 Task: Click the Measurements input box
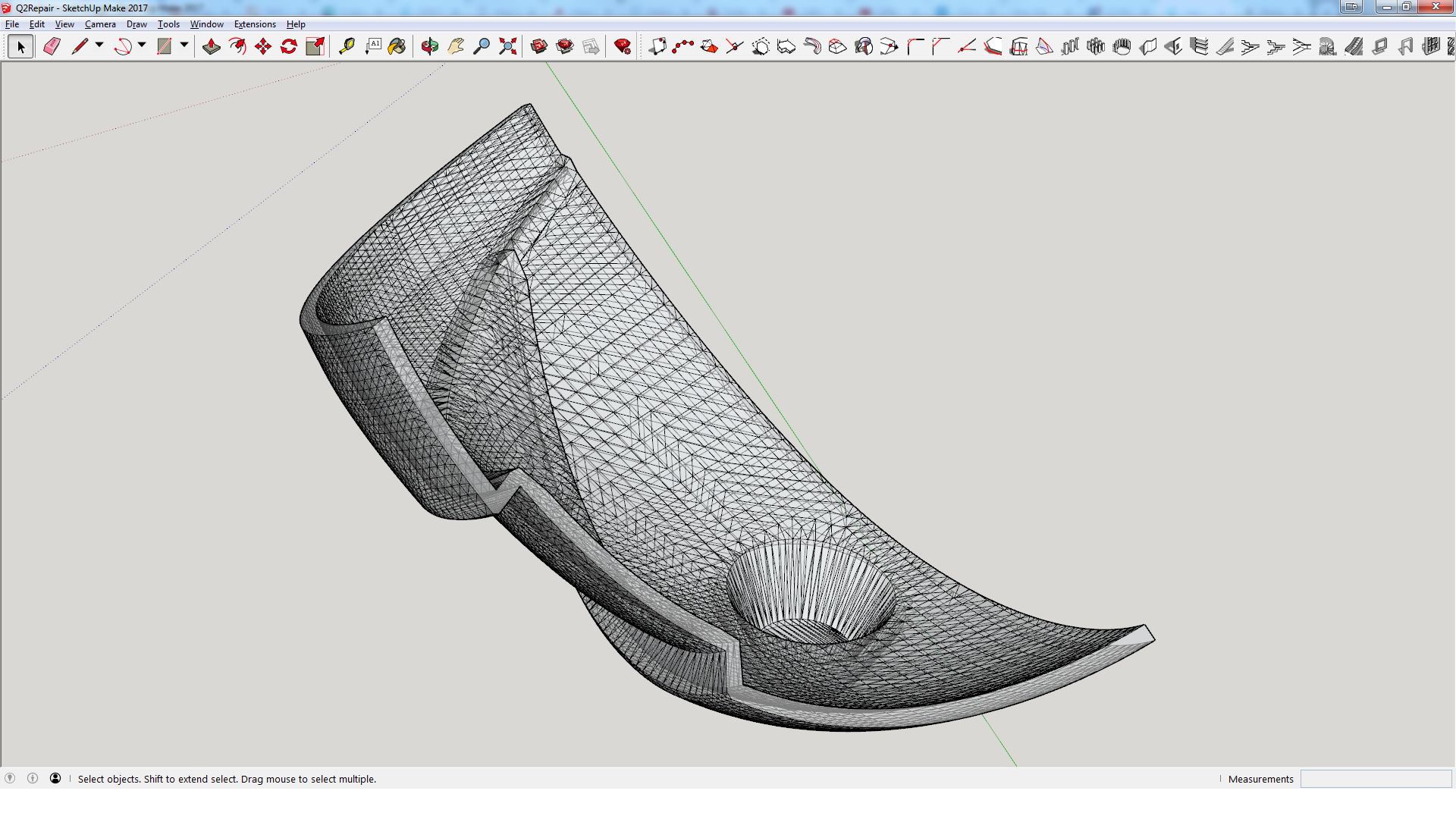[1376, 779]
